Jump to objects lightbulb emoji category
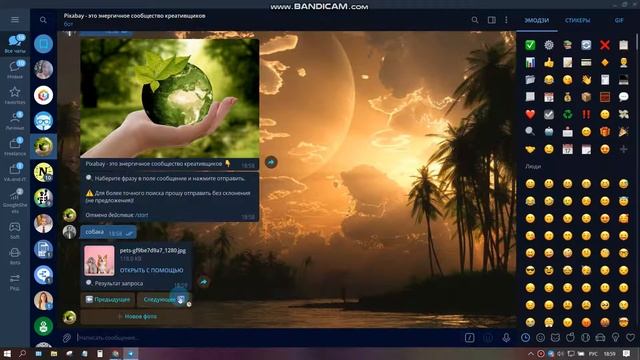The width and height of the screenshot is (640, 360). point(616,338)
